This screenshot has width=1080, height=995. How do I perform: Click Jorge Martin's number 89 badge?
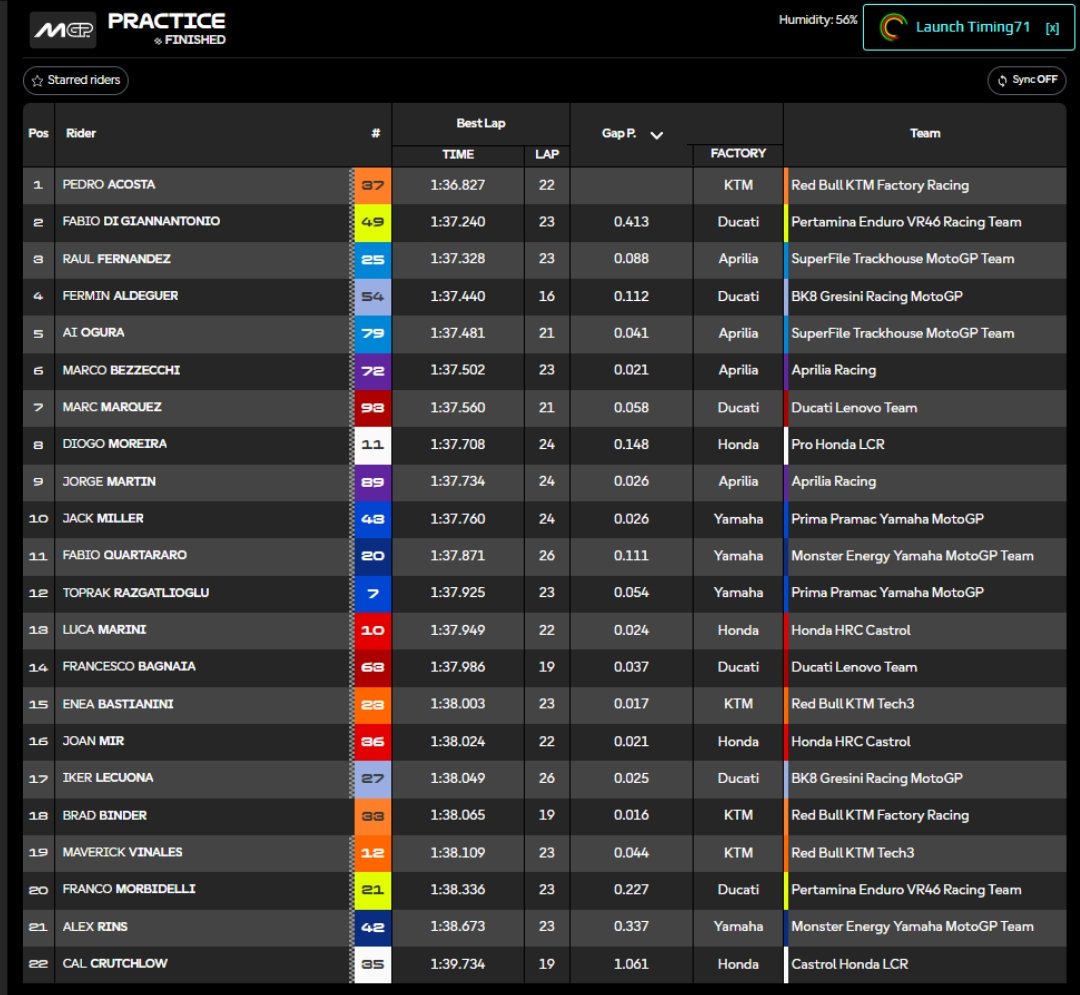point(373,481)
